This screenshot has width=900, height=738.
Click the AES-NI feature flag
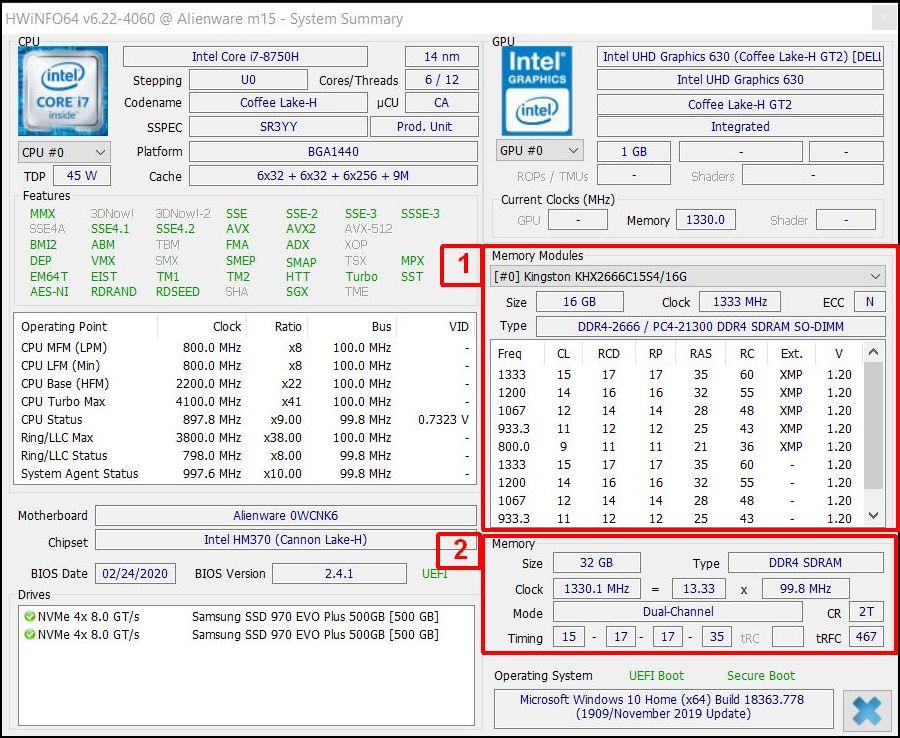point(49,292)
